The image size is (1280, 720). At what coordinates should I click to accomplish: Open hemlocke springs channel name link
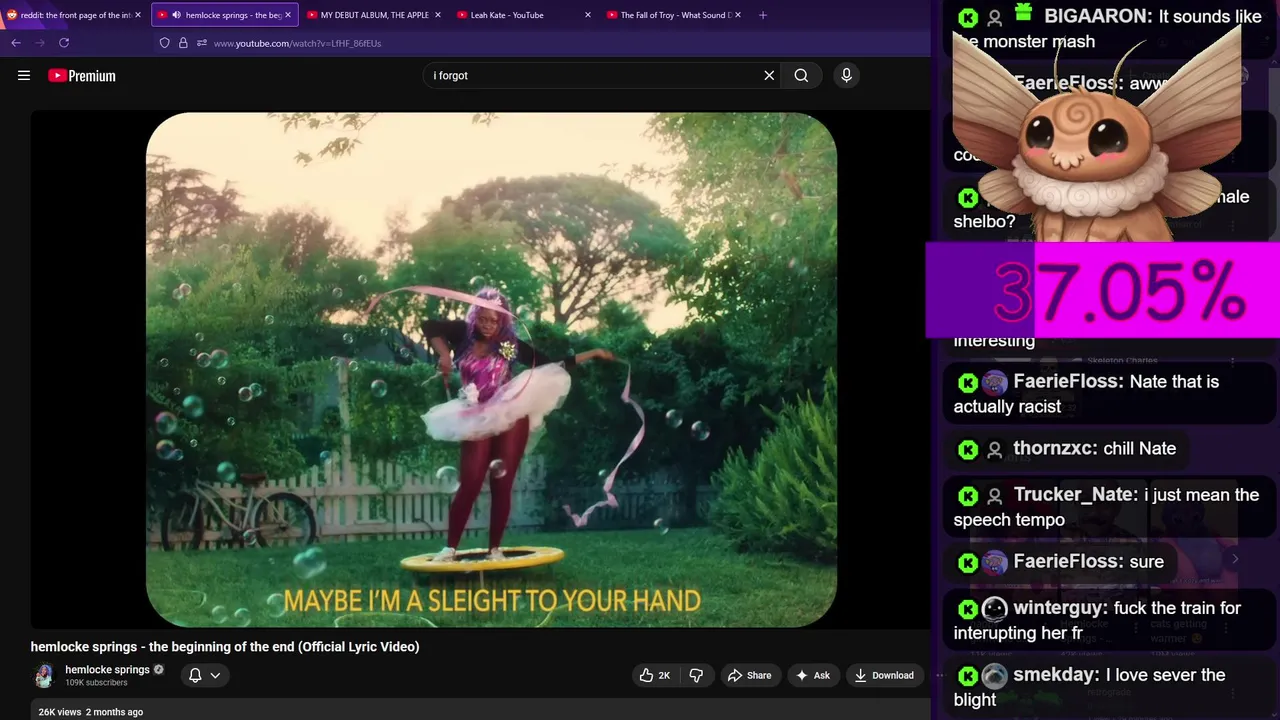click(107, 669)
